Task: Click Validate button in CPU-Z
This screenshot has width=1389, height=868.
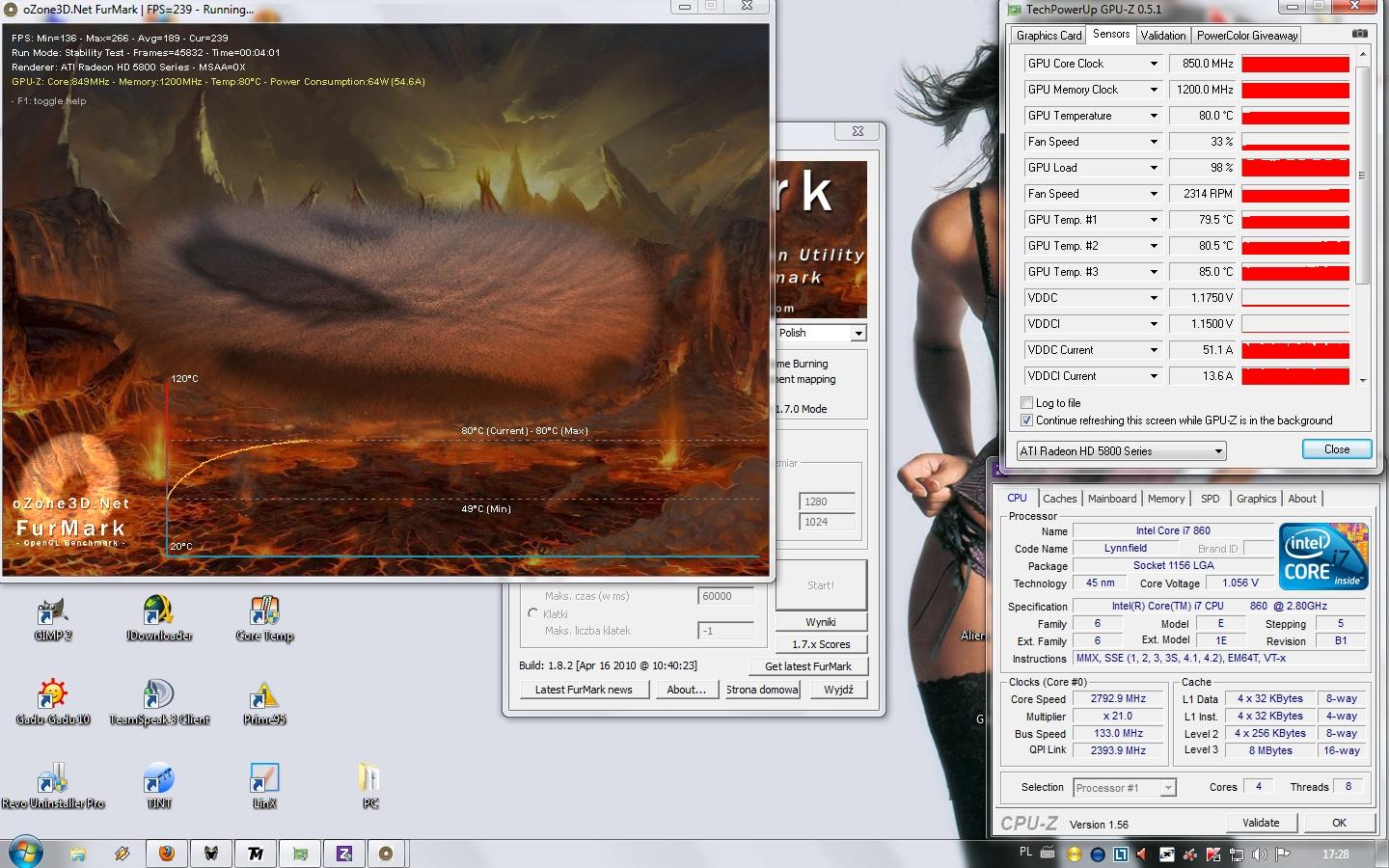Action: (x=1261, y=823)
